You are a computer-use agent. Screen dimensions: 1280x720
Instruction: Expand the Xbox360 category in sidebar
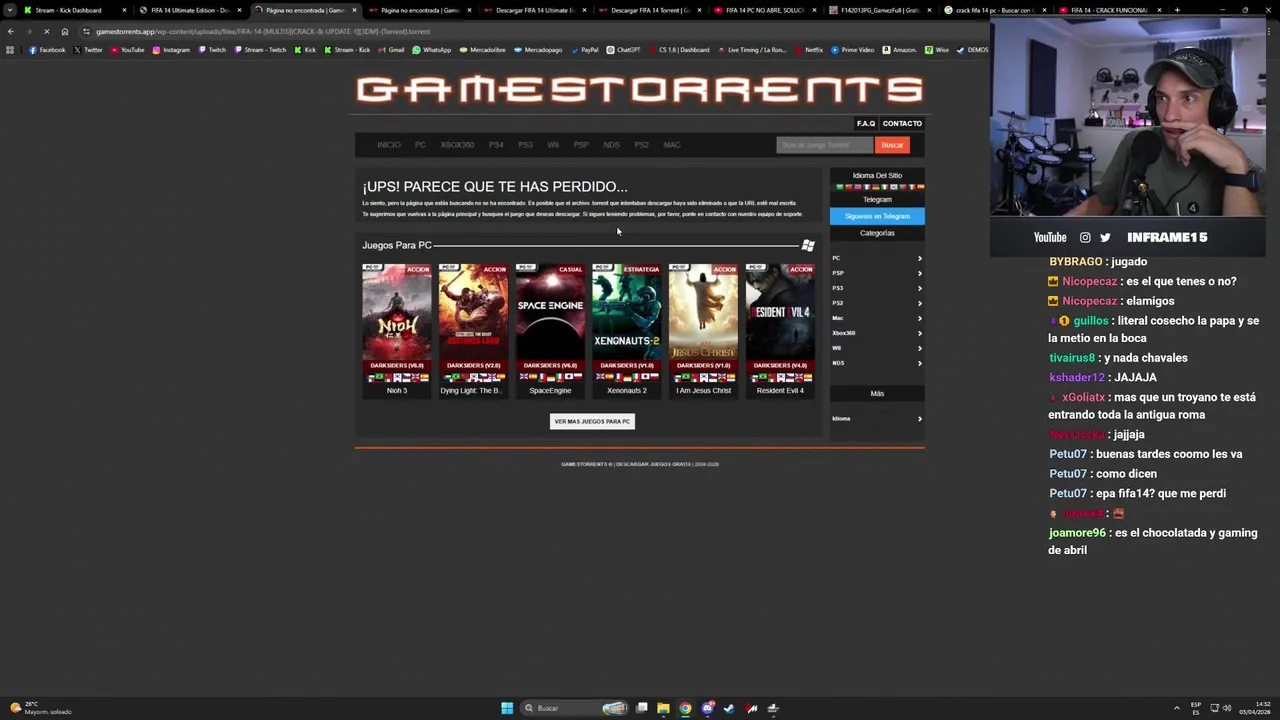[x=877, y=333]
